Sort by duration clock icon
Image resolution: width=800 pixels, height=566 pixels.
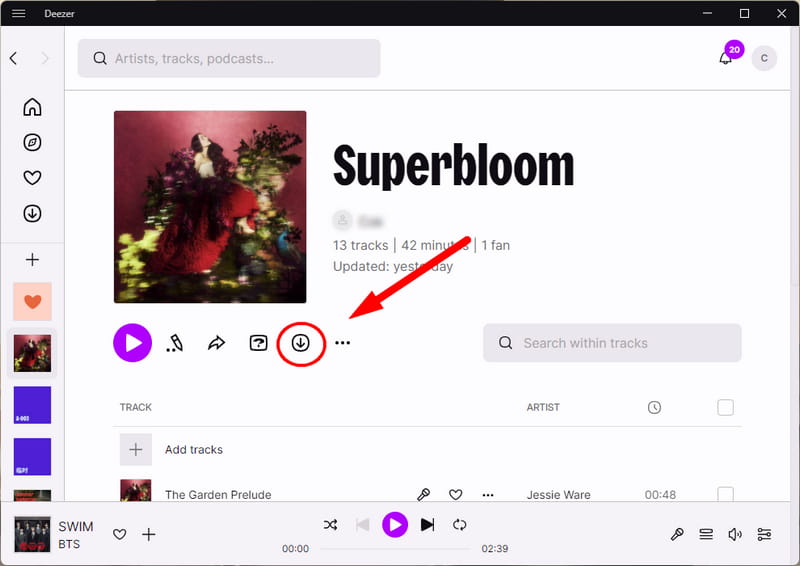tap(654, 407)
